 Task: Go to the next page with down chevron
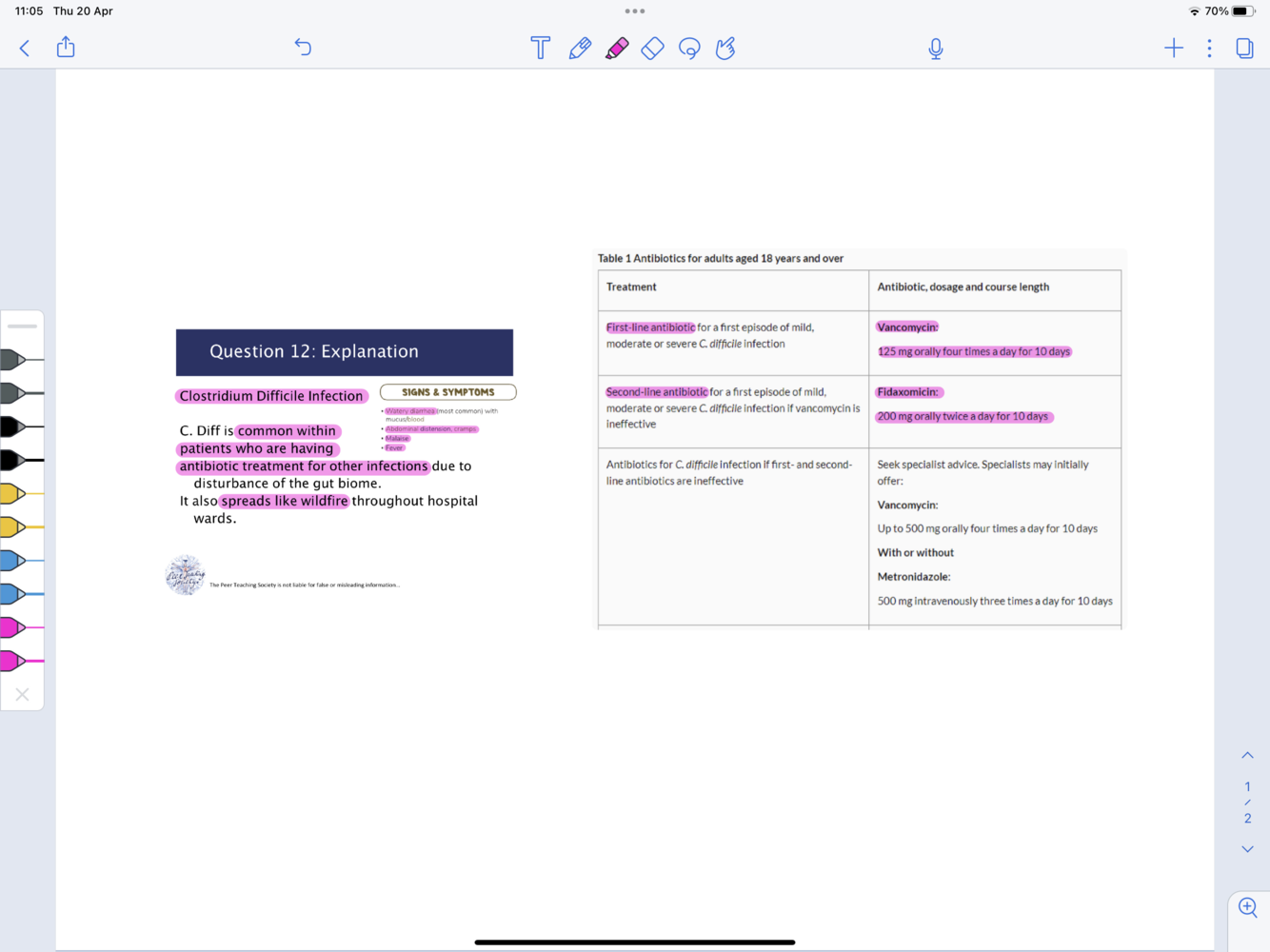click(x=1247, y=849)
